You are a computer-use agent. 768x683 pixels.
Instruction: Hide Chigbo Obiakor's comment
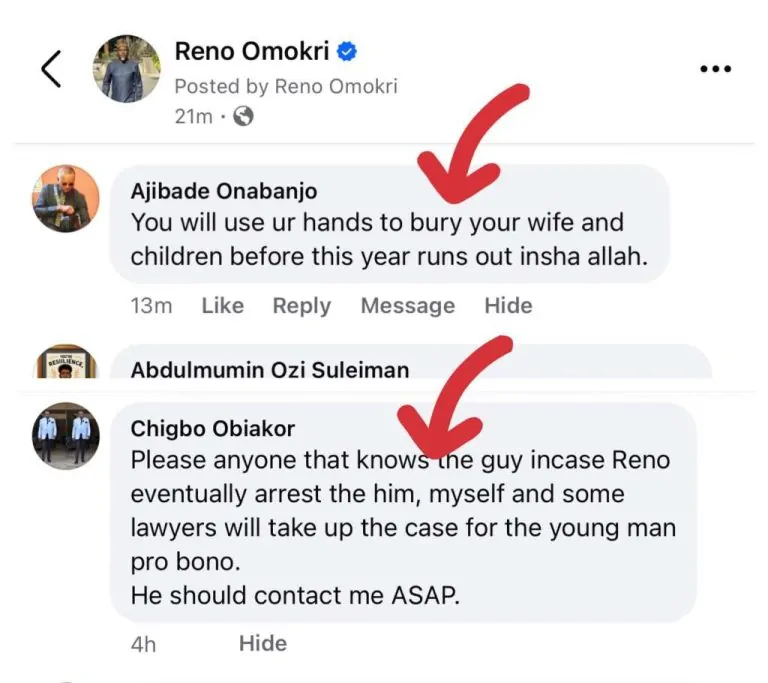[263, 644]
